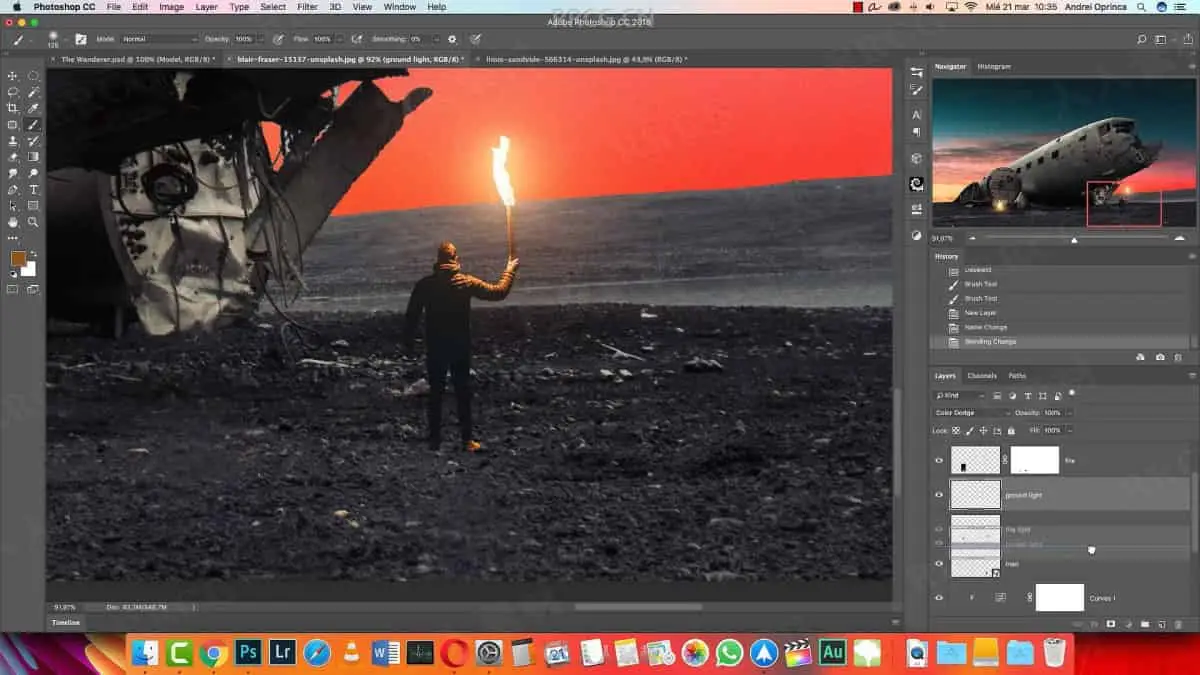1200x675 pixels.
Task: Open Google Chrome from the Dock
Action: [212, 653]
